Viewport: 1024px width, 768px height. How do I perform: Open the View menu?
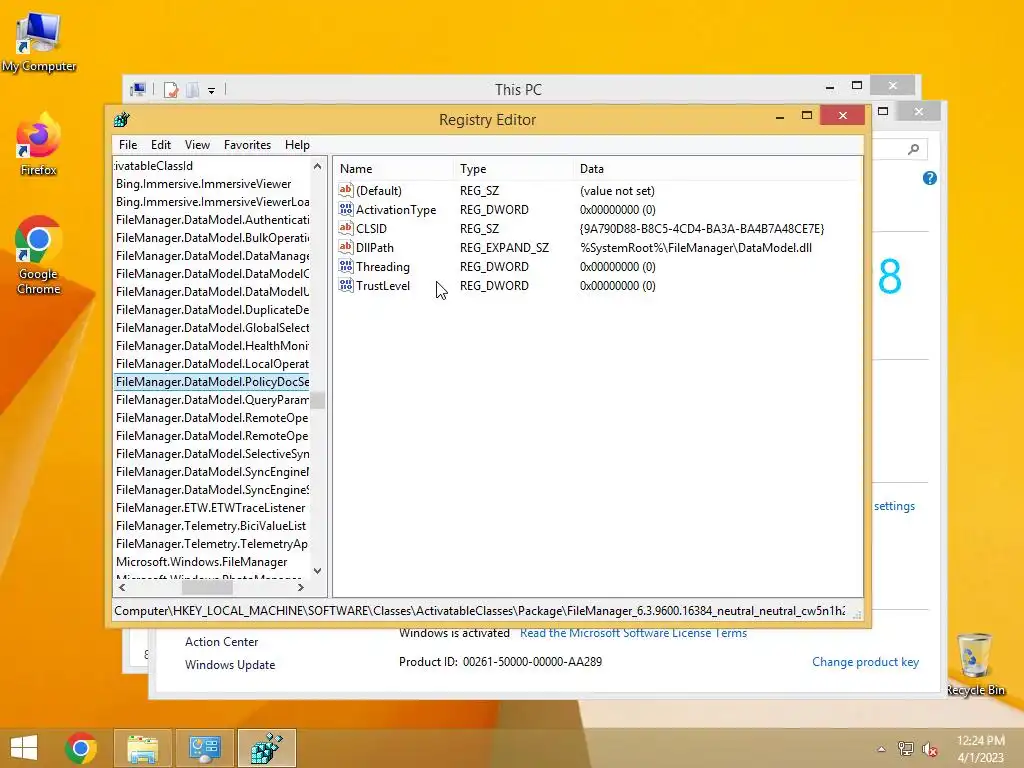coord(197,145)
